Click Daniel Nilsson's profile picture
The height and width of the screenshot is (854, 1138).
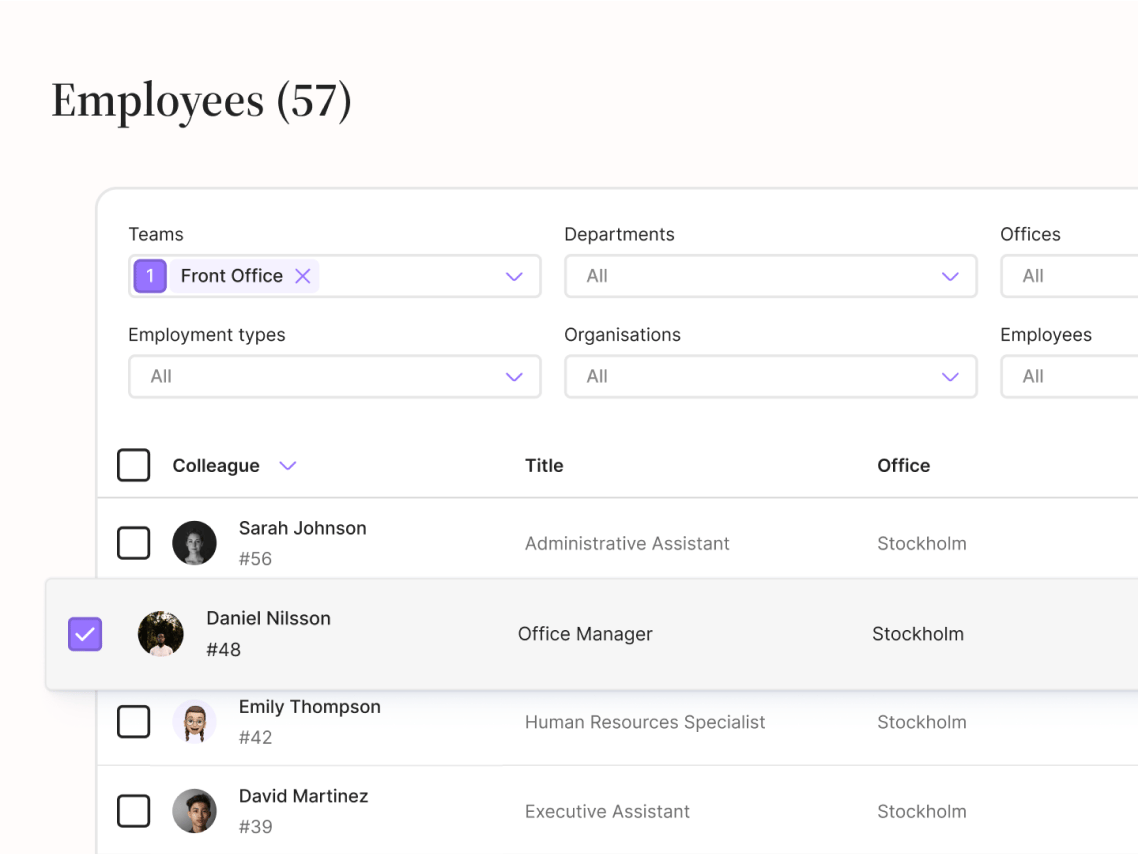(x=161, y=634)
